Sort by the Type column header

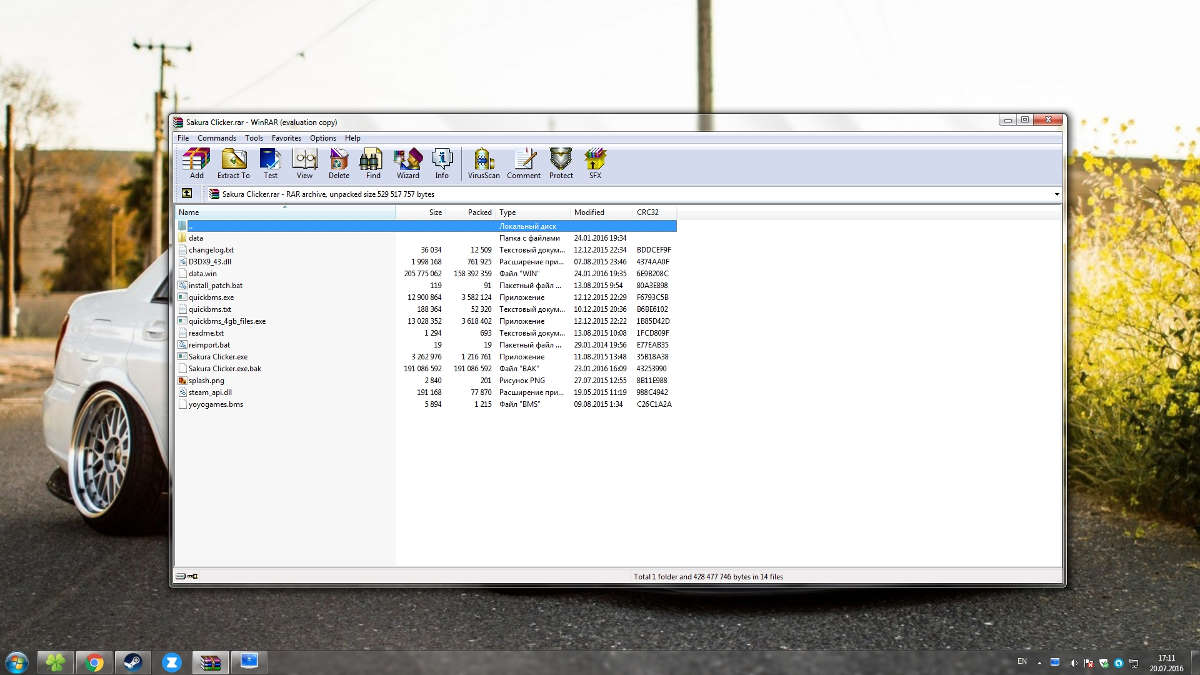533,212
